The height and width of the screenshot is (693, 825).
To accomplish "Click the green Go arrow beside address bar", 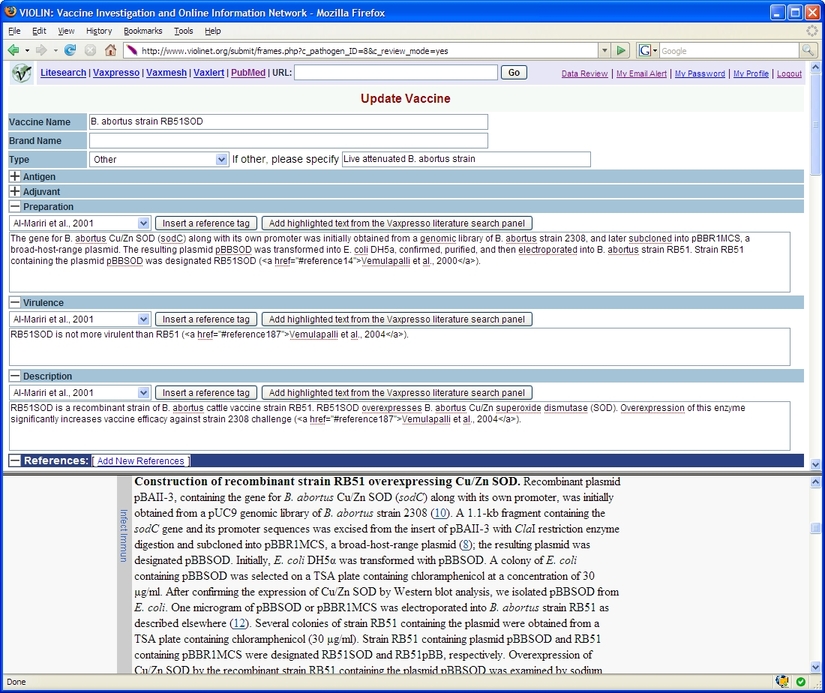I will [x=621, y=51].
